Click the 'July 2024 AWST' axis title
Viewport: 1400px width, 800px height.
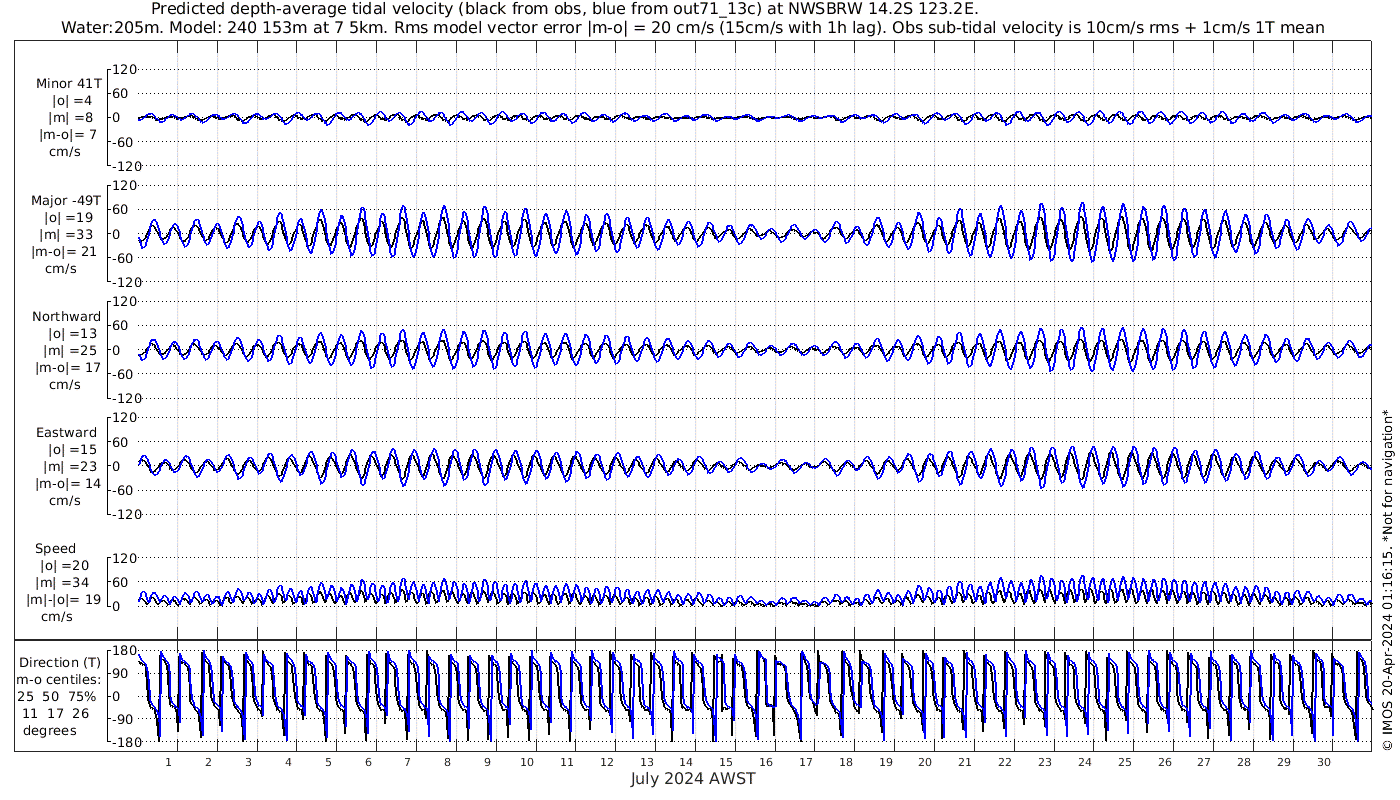click(693, 778)
